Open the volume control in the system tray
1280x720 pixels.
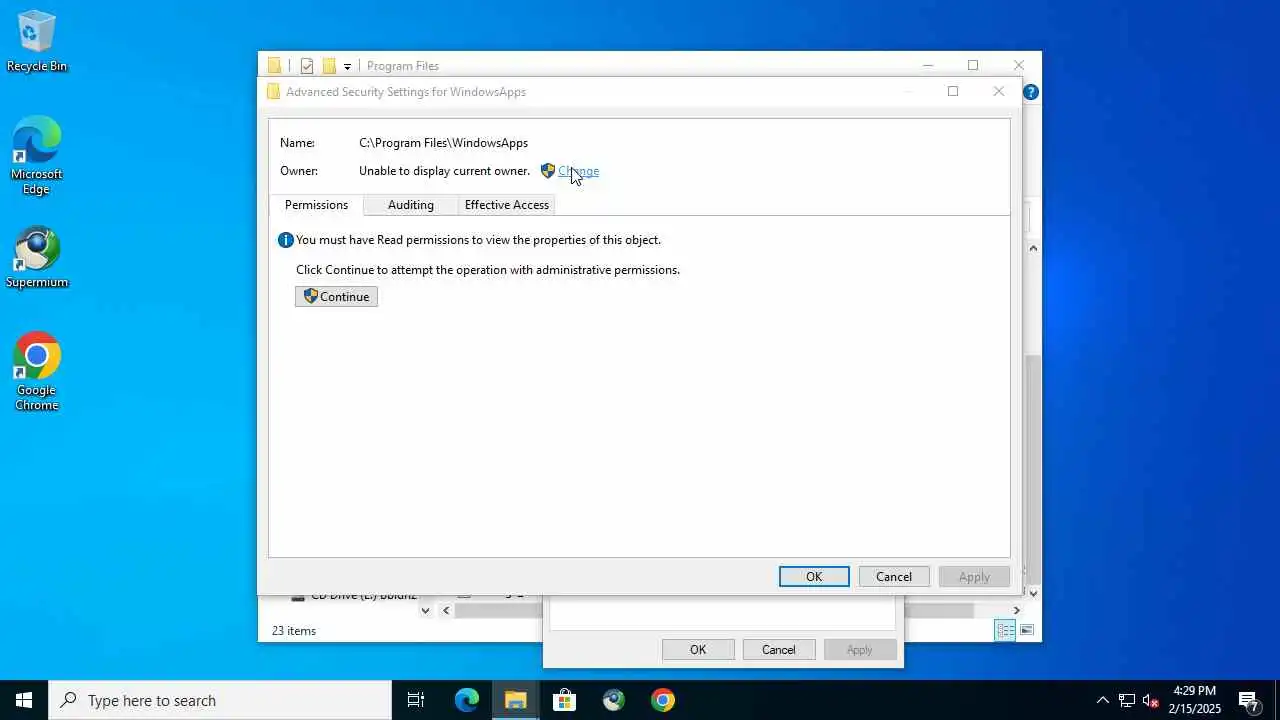(x=1150, y=700)
